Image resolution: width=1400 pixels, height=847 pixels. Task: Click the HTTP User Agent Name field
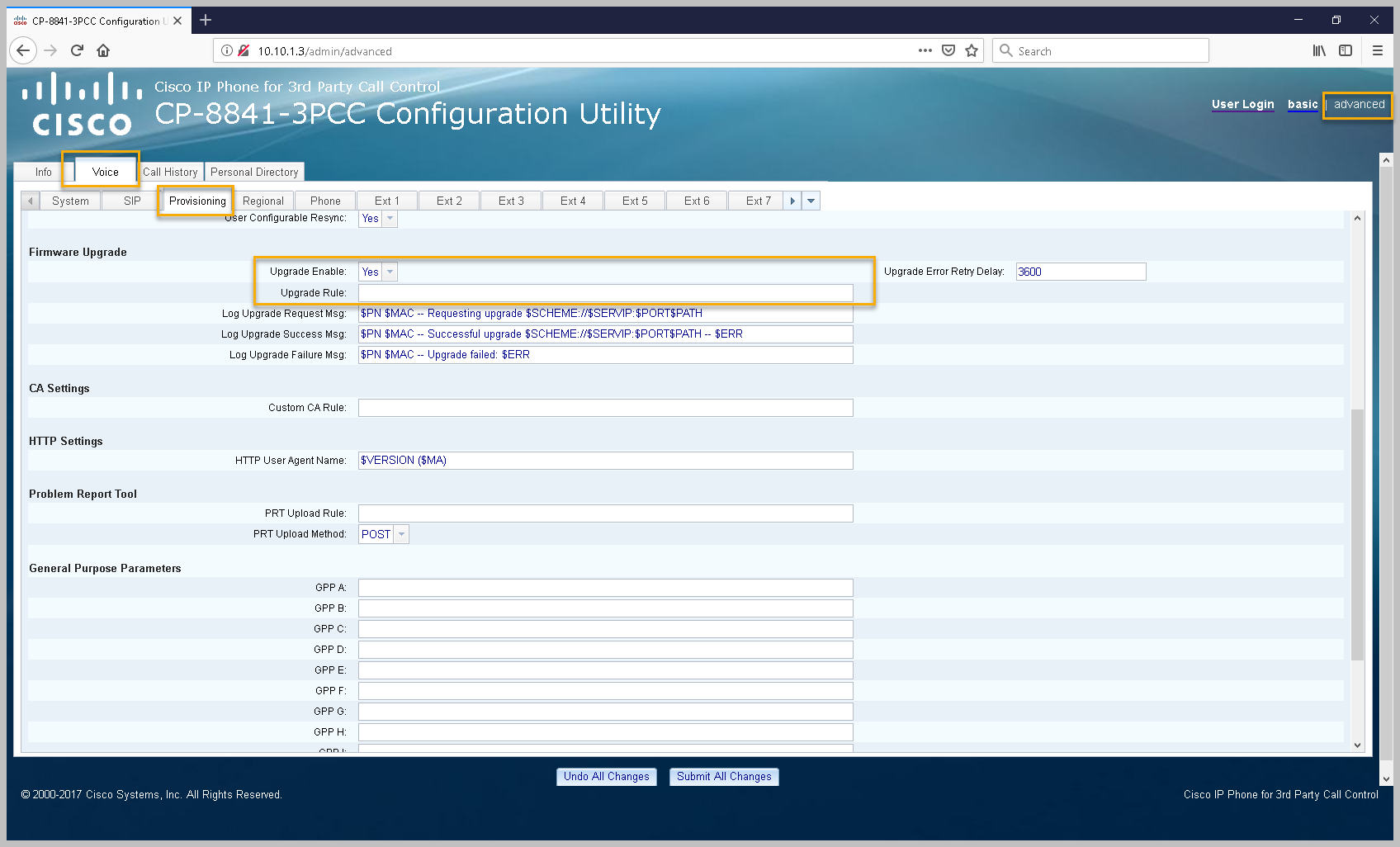605,461
